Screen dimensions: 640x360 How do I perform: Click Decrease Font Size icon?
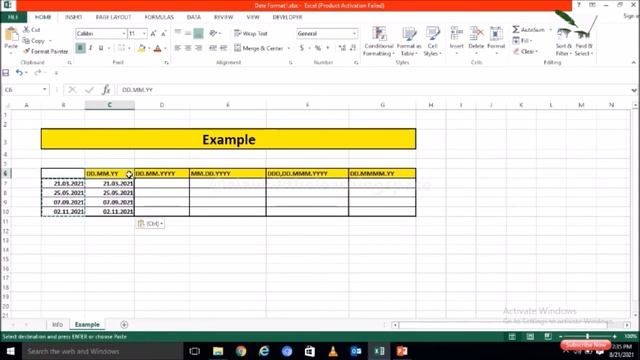[x=164, y=33]
